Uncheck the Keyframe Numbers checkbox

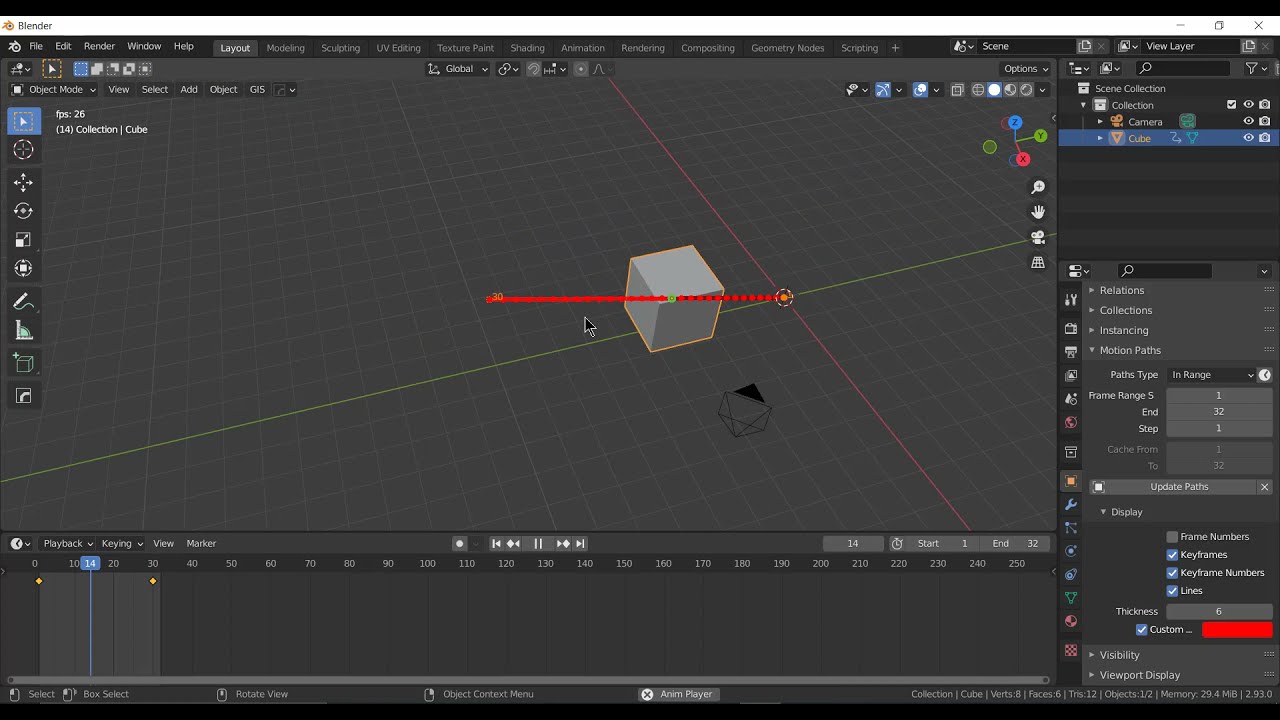[x=1172, y=573]
